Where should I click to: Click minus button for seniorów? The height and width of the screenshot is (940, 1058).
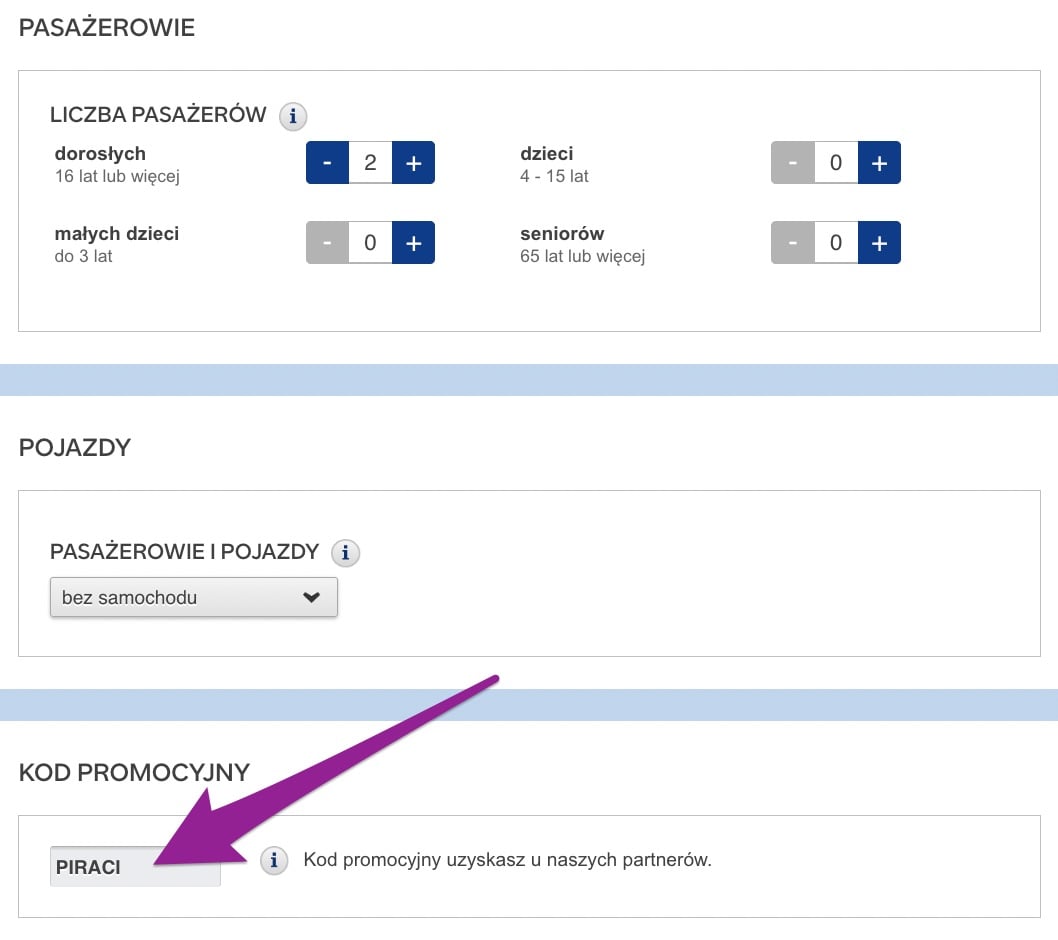[793, 243]
